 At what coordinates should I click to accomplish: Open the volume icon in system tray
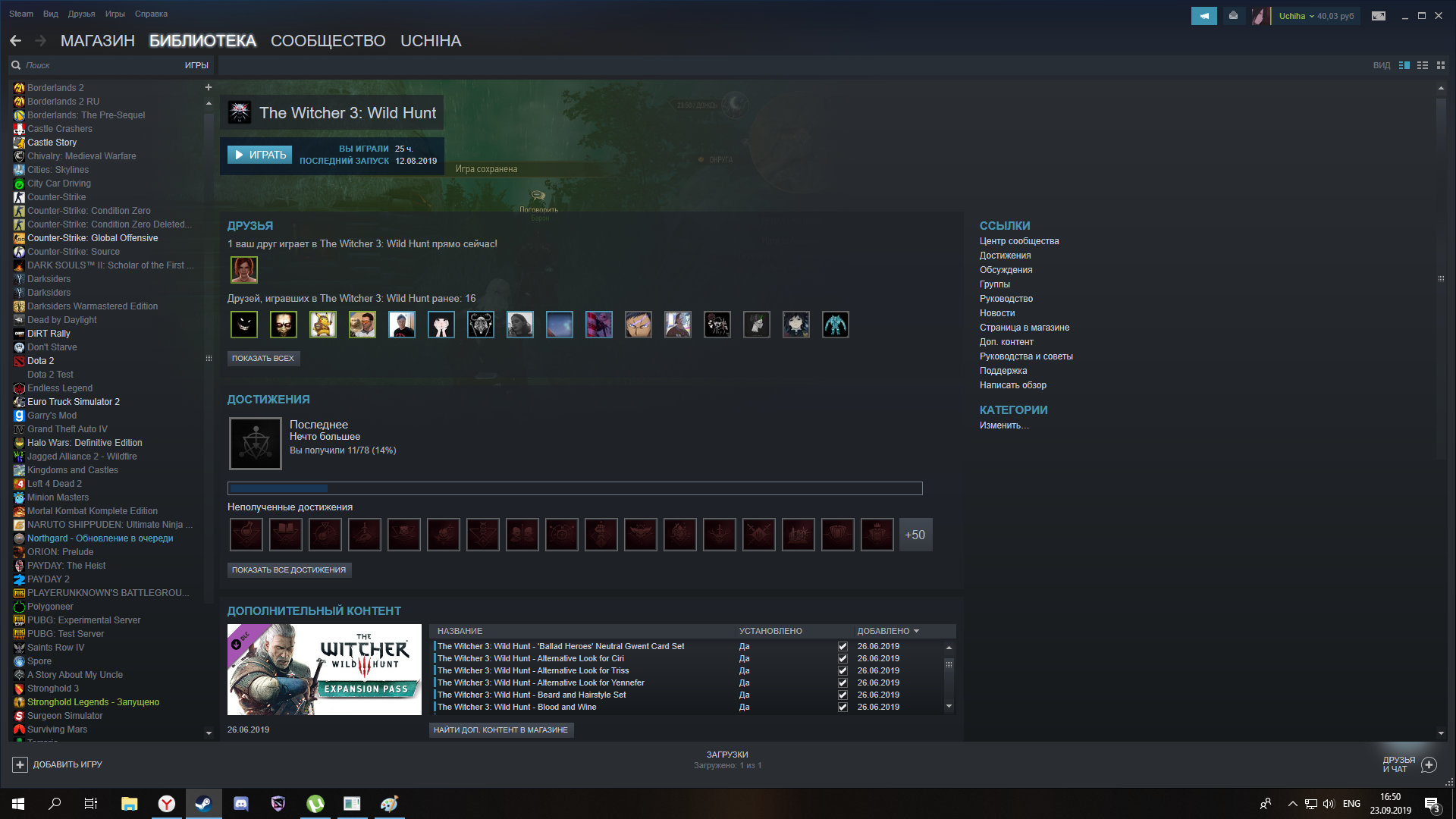pyautogui.click(x=1329, y=804)
